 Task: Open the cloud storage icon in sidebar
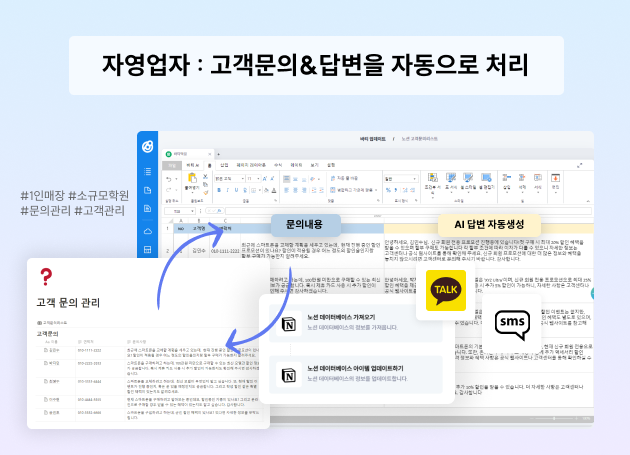tap(147, 231)
